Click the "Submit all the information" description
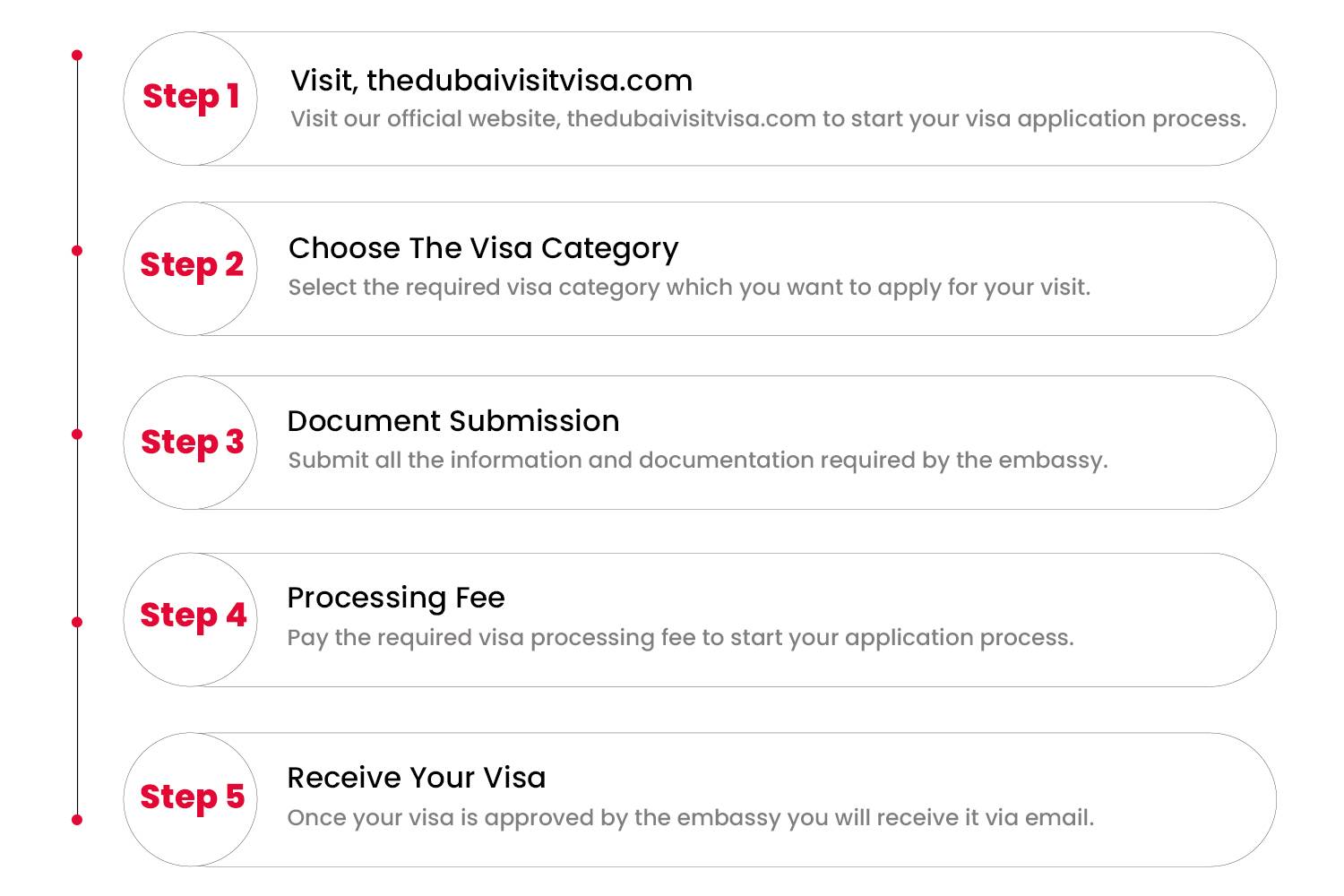 pos(697,461)
